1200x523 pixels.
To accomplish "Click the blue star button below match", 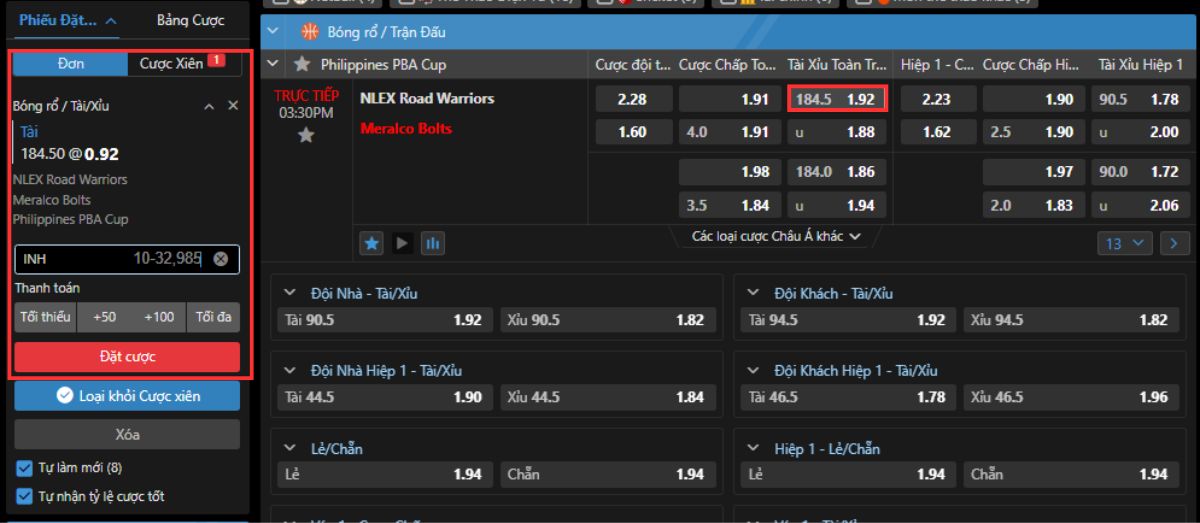I will [x=373, y=242].
